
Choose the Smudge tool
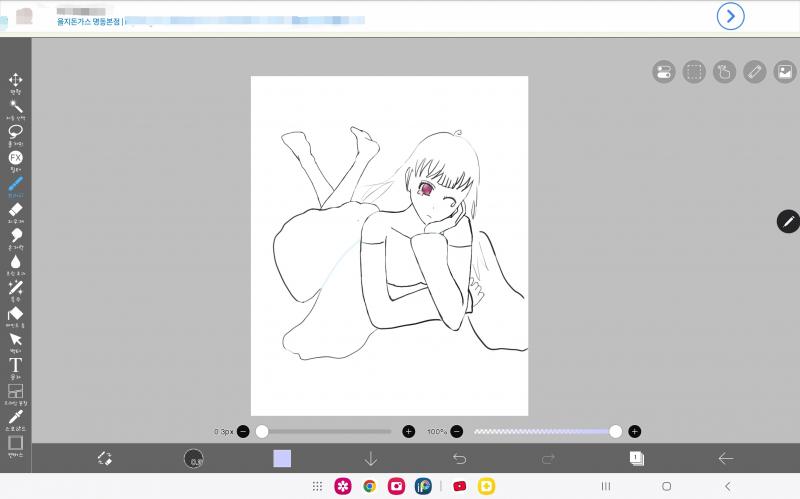coord(15,236)
